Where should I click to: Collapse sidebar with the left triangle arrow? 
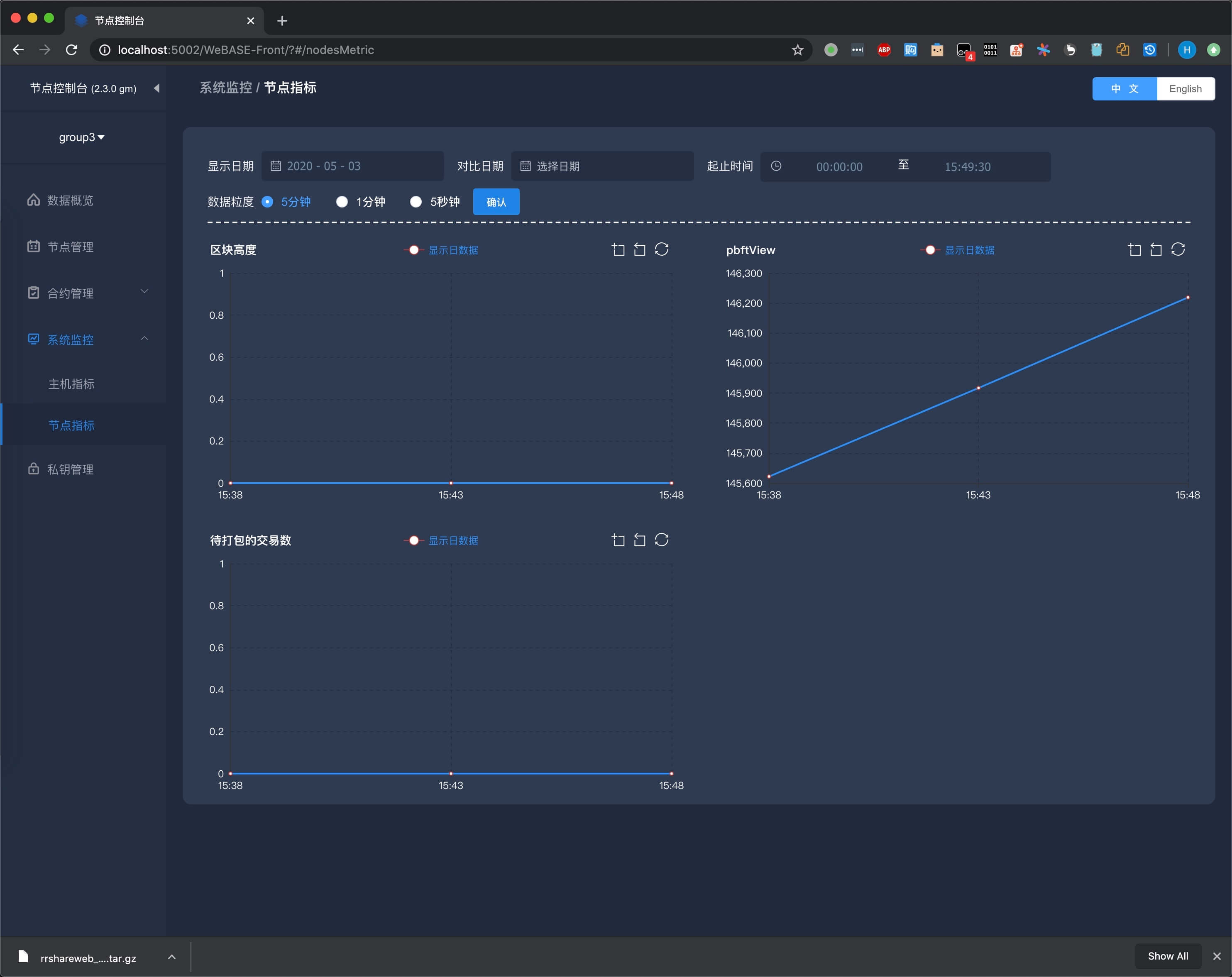tap(156, 88)
